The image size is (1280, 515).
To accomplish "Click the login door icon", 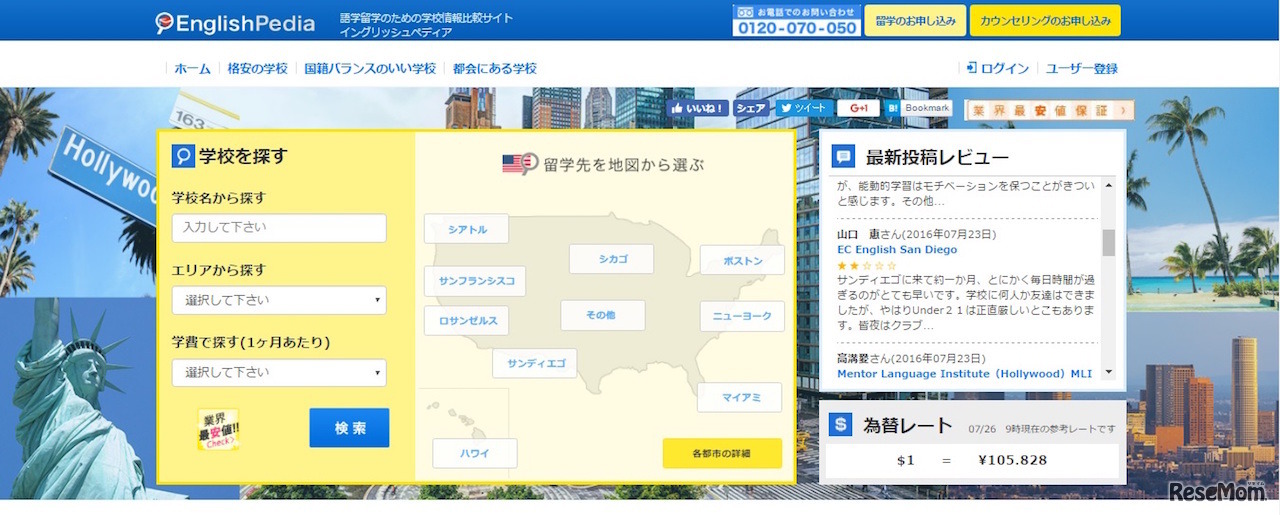I will [971, 68].
